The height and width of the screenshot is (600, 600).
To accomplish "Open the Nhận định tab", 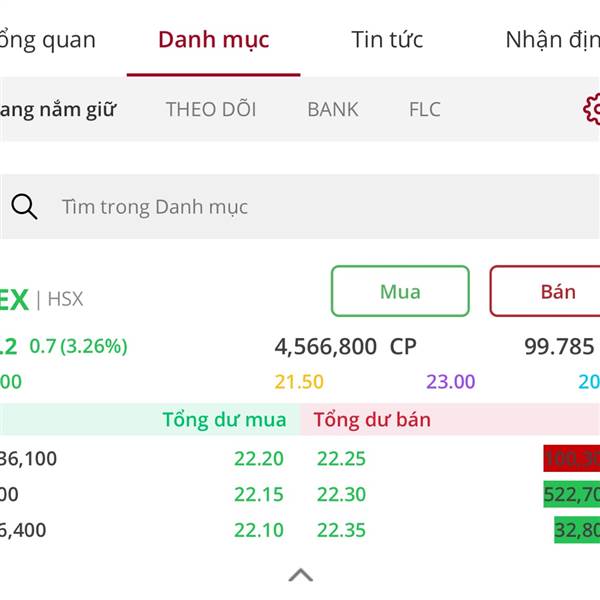I will pos(553,40).
